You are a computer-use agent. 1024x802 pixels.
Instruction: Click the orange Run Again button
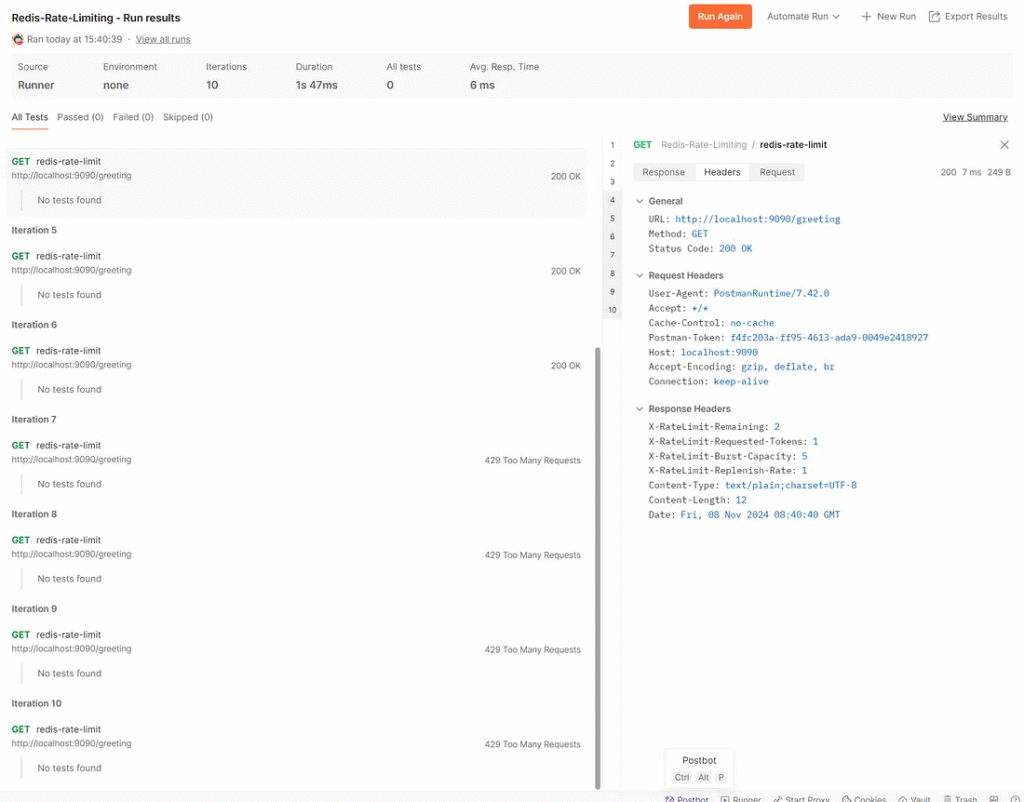pos(720,16)
